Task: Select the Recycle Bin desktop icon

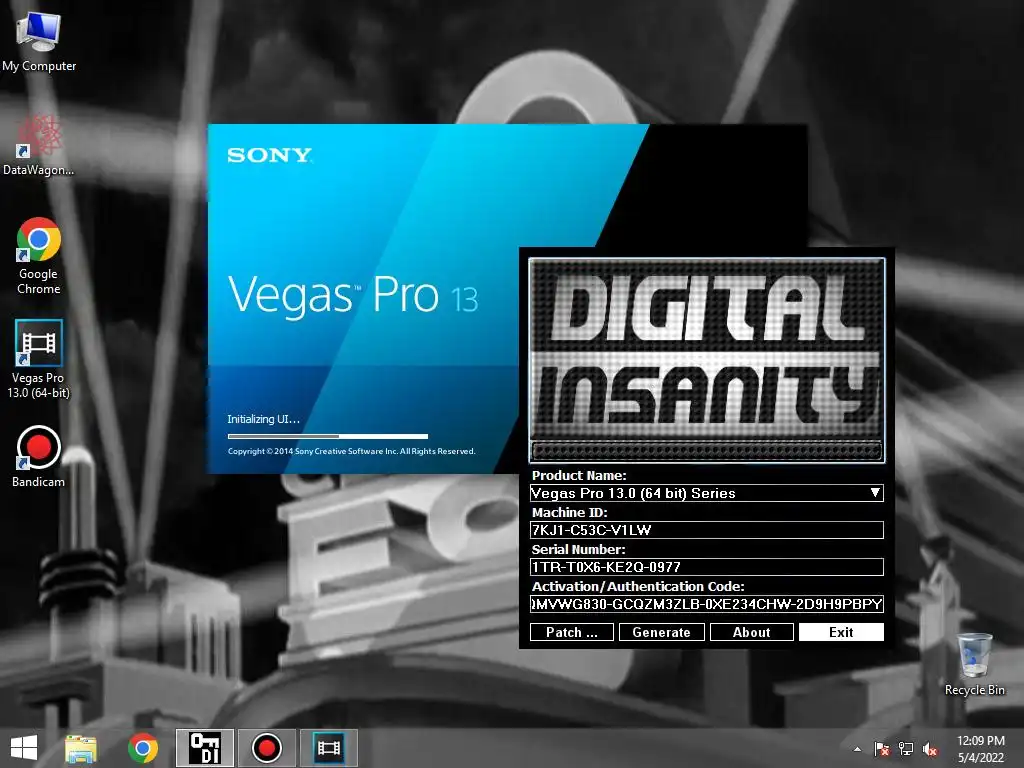Action: point(974,664)
